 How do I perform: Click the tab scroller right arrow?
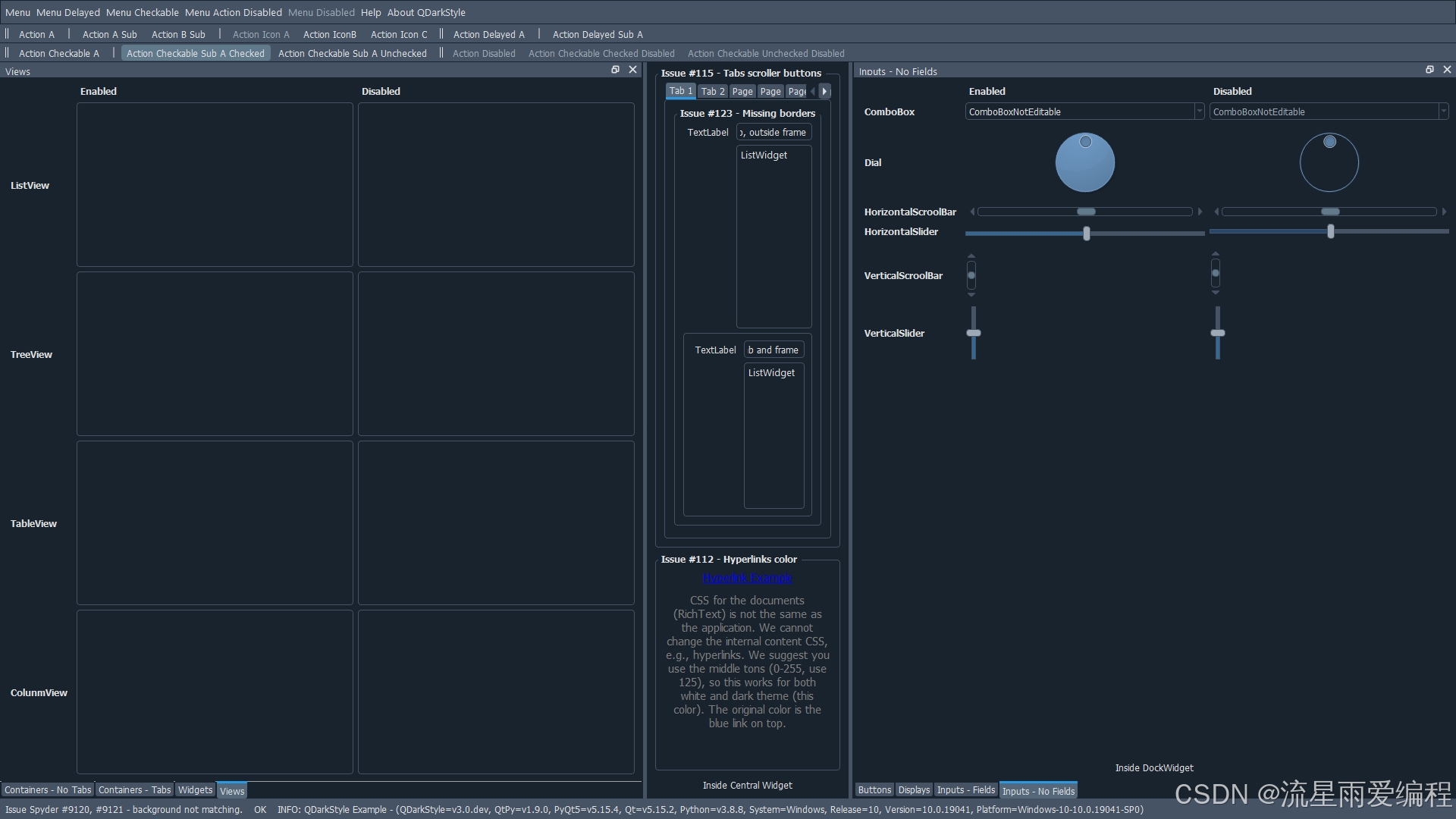(824, 91)
